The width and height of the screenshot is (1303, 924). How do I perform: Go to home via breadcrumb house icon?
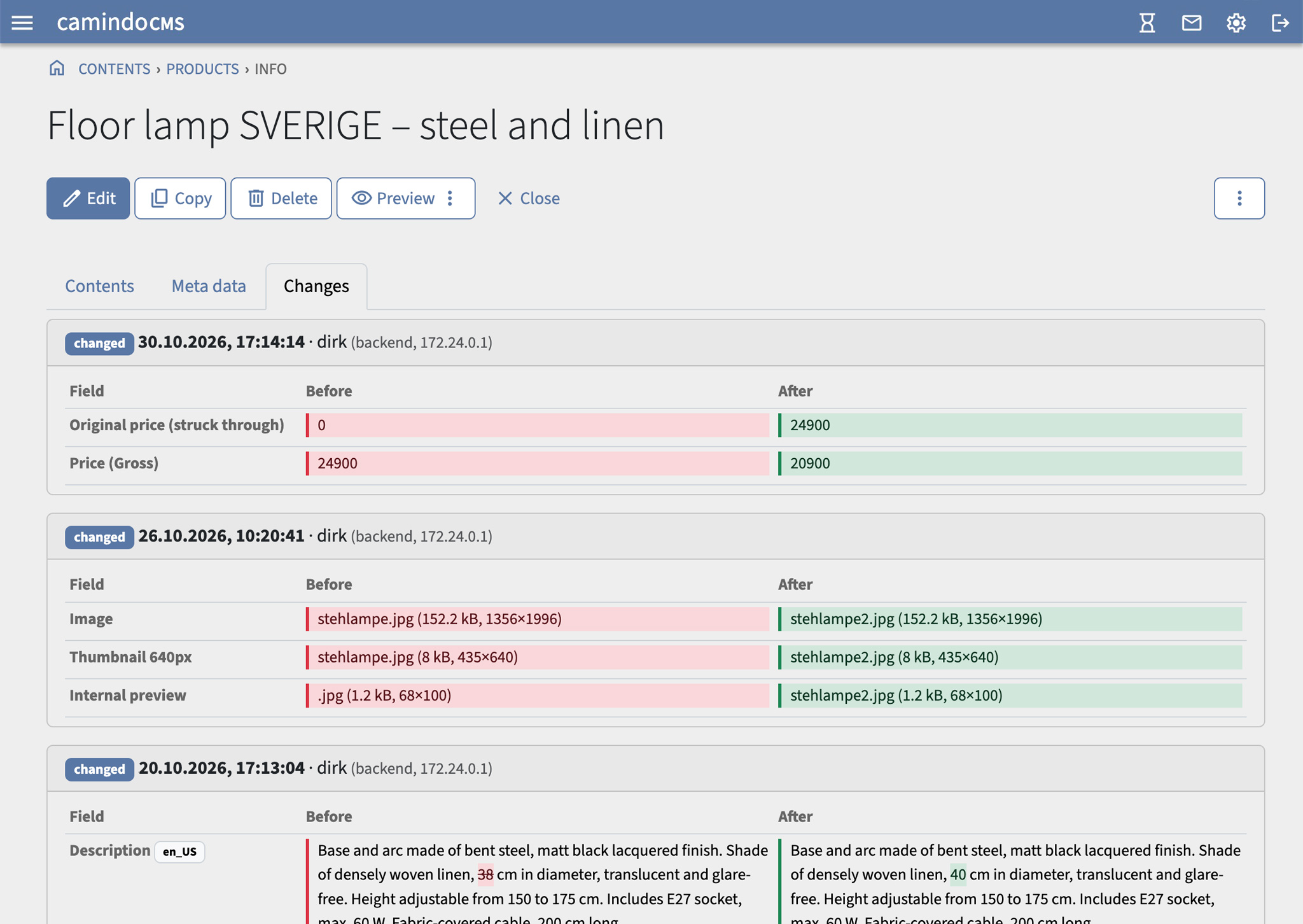tap(57, 68)
